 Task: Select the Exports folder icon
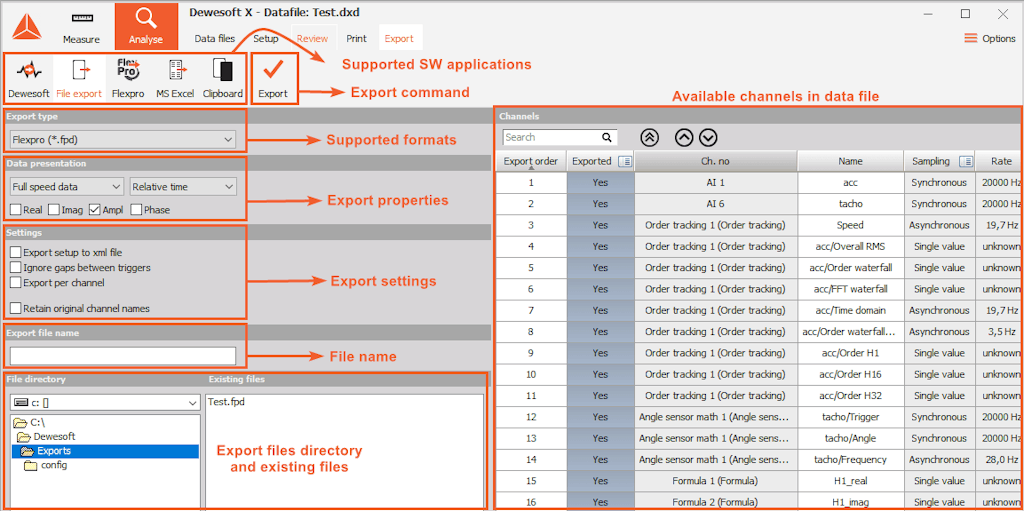coord(27,451)
